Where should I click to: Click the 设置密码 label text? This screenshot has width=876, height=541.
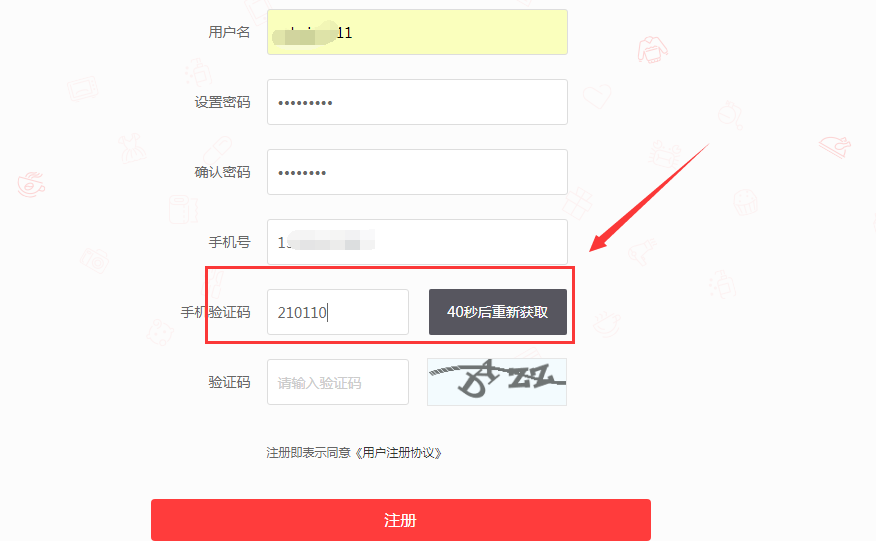(222, 102)
